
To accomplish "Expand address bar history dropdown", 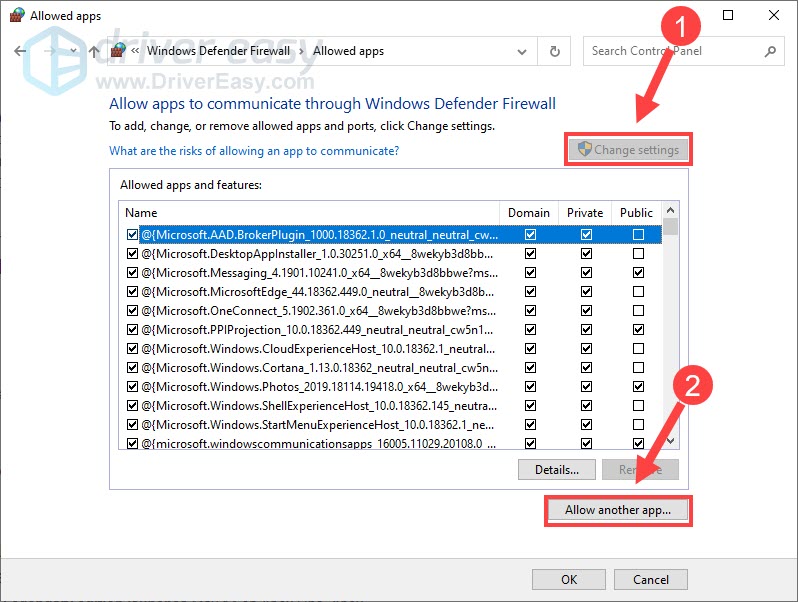I will click(x=522, y=51).
